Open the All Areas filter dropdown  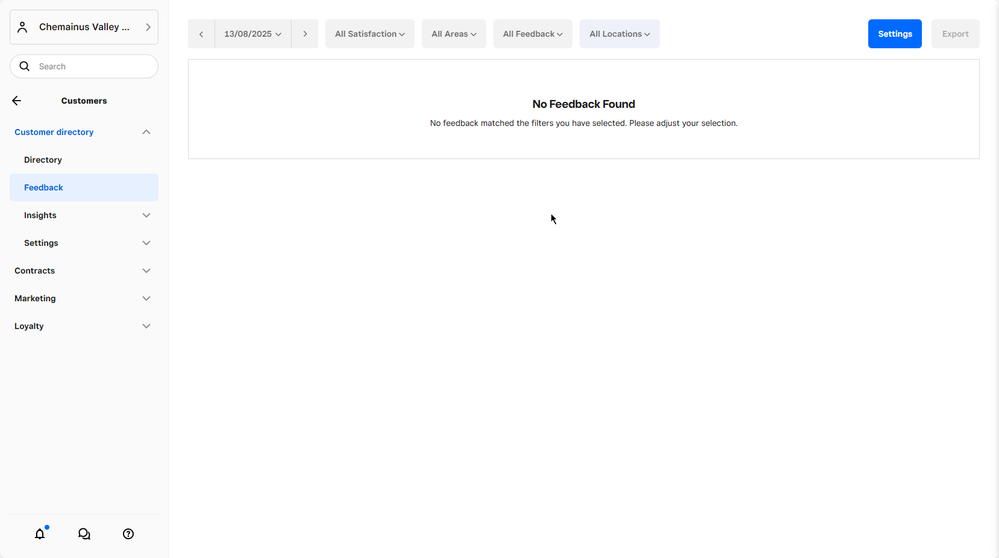click(x=453, y=34)
